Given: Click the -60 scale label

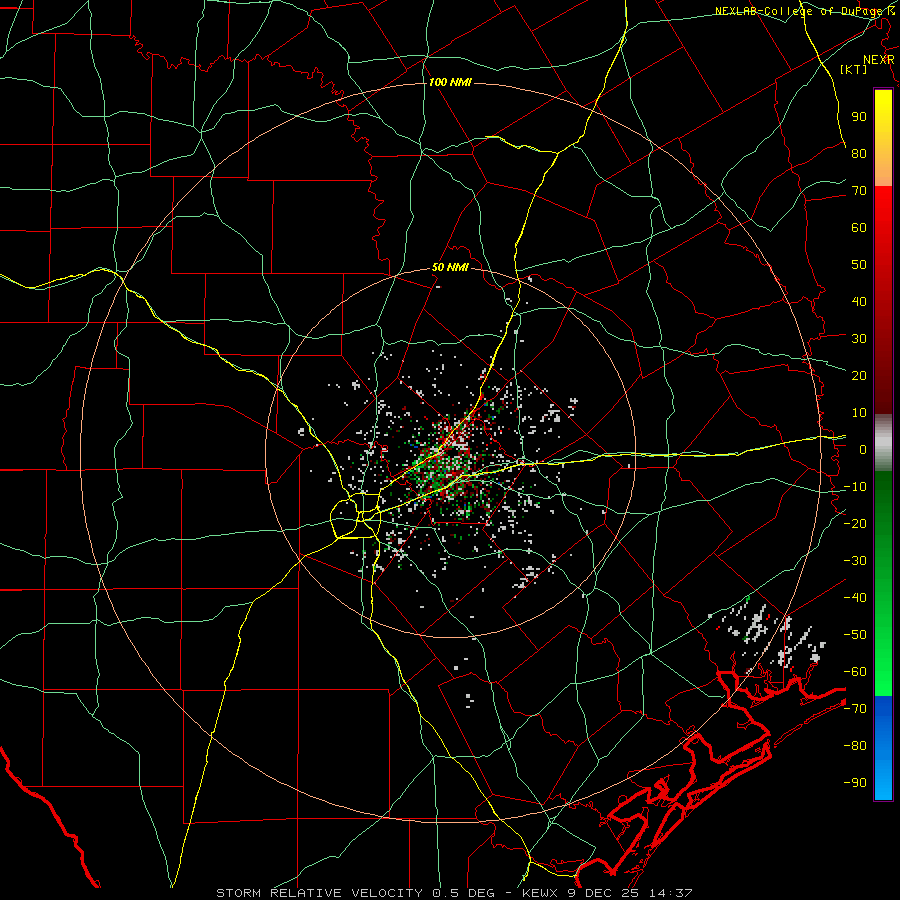Looking at the screenshot, I should 855,672.
